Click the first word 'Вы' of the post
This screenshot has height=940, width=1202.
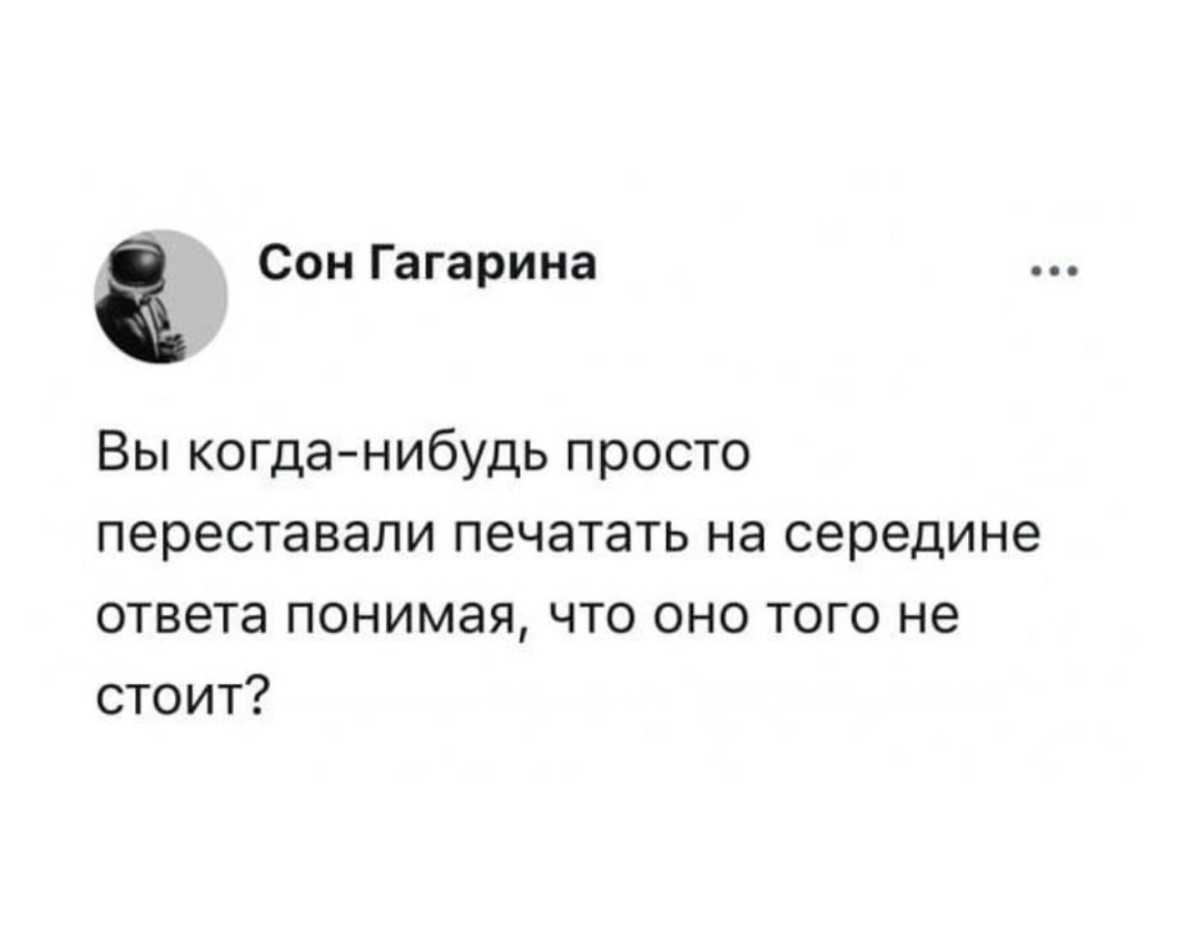(132, 460)
